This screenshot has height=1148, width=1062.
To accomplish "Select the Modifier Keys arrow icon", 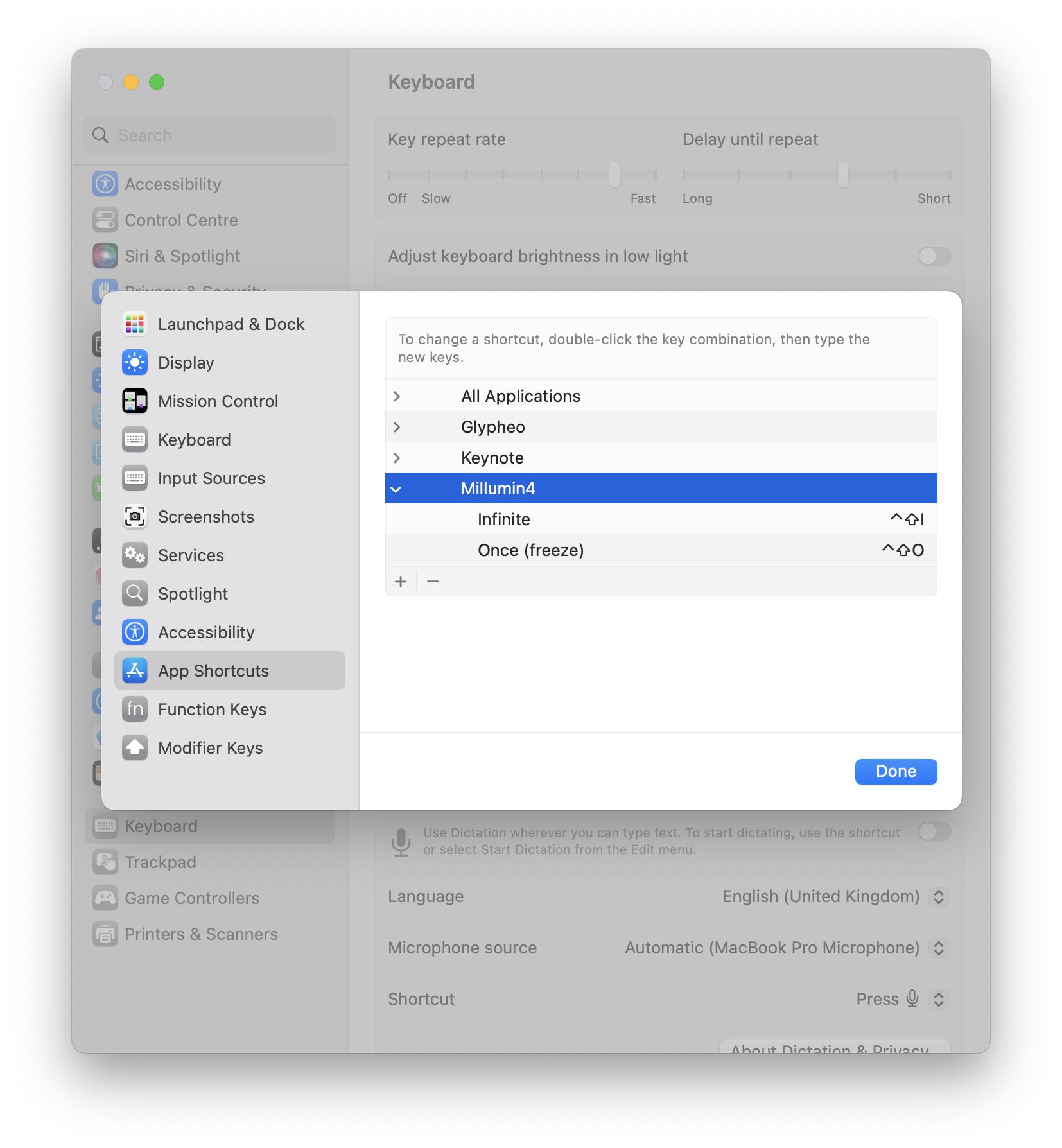I will [x=135, y=748].
